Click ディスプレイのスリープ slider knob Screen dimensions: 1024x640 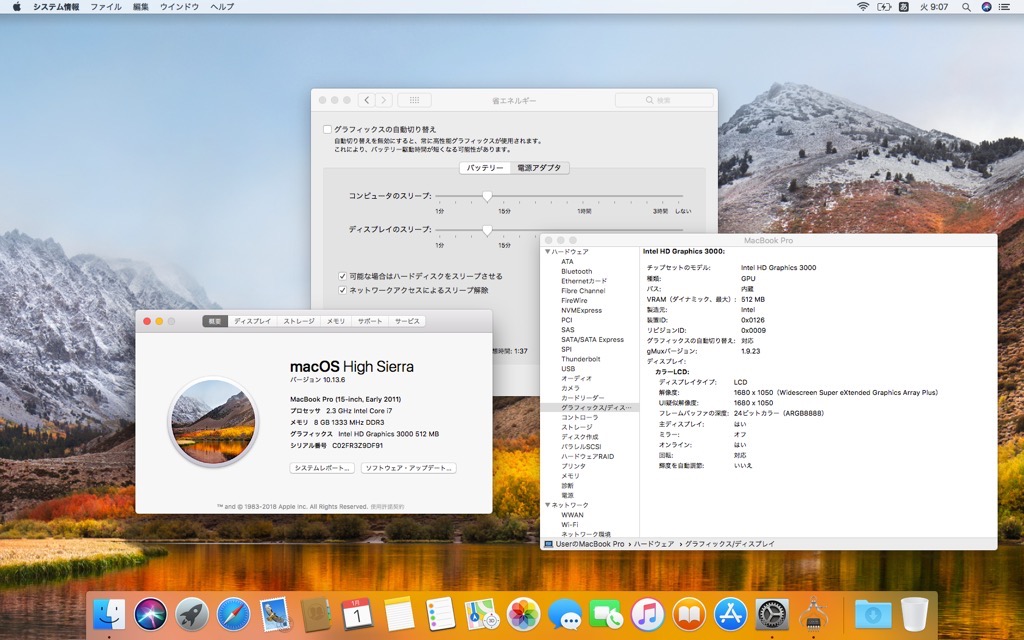pyautogui.click(x=487, y=230)
